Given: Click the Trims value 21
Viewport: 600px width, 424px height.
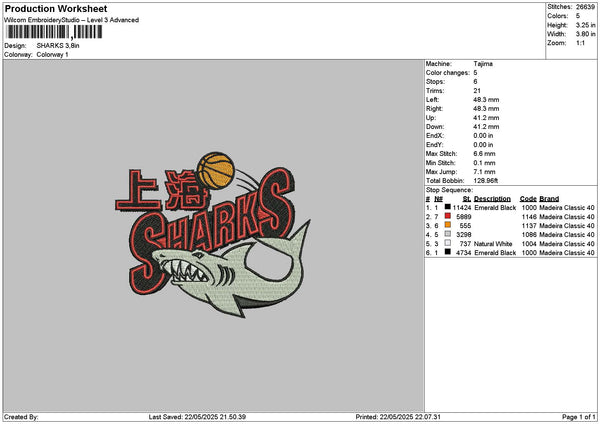Looking at the screenshot, I should [477, 91].
